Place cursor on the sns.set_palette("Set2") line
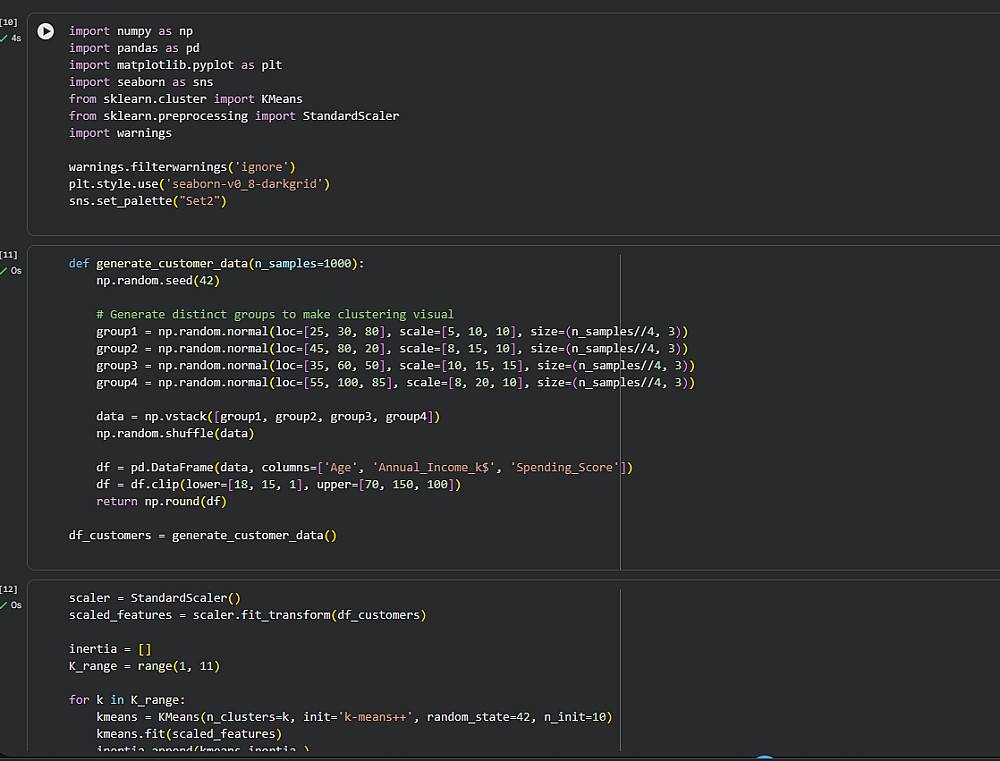 click(x=148, y=200)
